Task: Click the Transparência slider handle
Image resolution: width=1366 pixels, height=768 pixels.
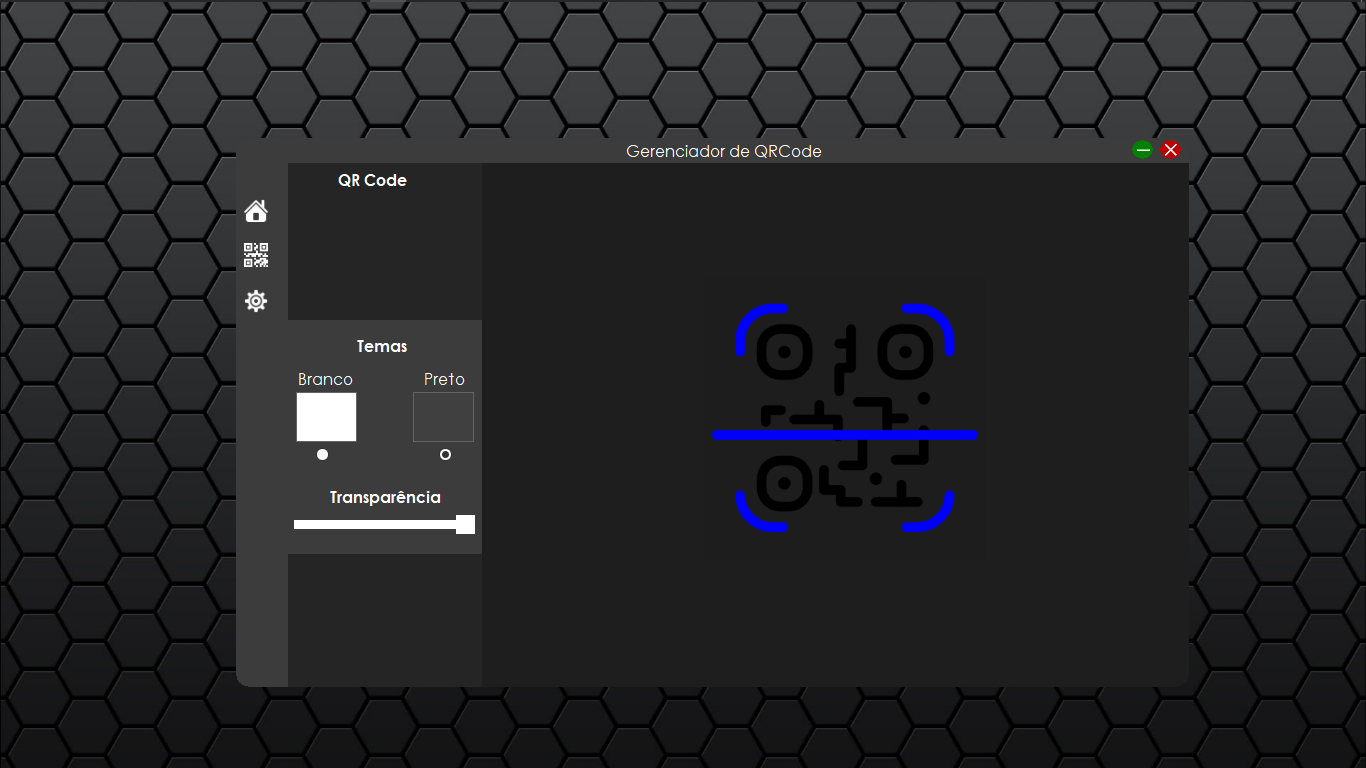Action: (x=465, y=525)
